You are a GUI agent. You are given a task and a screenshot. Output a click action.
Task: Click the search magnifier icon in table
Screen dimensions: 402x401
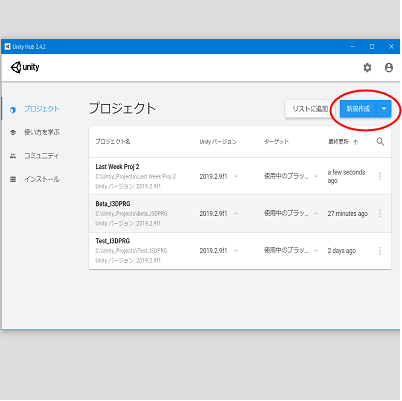coord(380,142)
